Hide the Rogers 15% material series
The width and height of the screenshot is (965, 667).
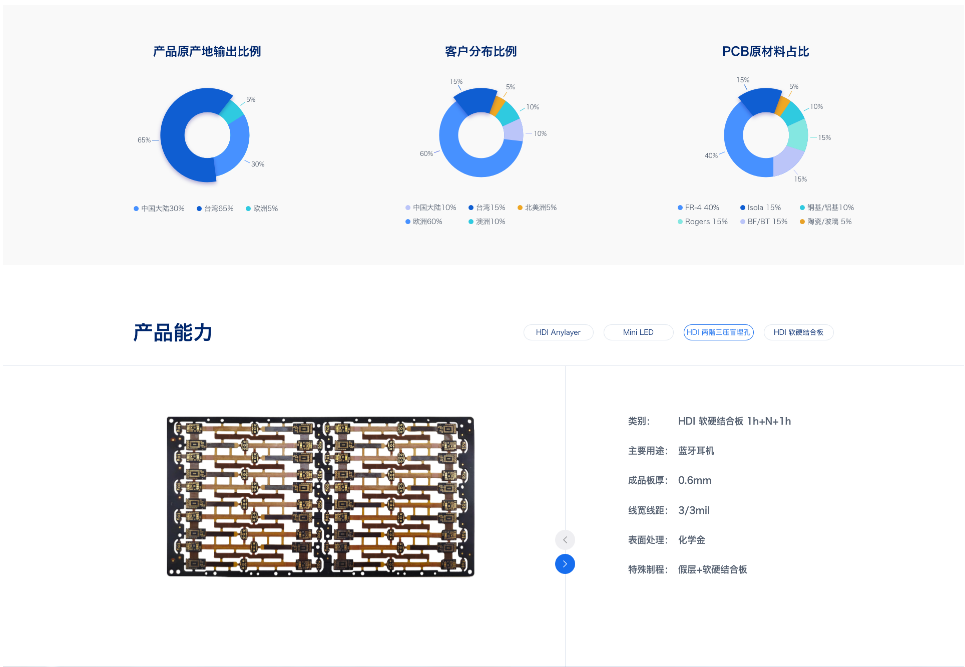tap(703, 221)
